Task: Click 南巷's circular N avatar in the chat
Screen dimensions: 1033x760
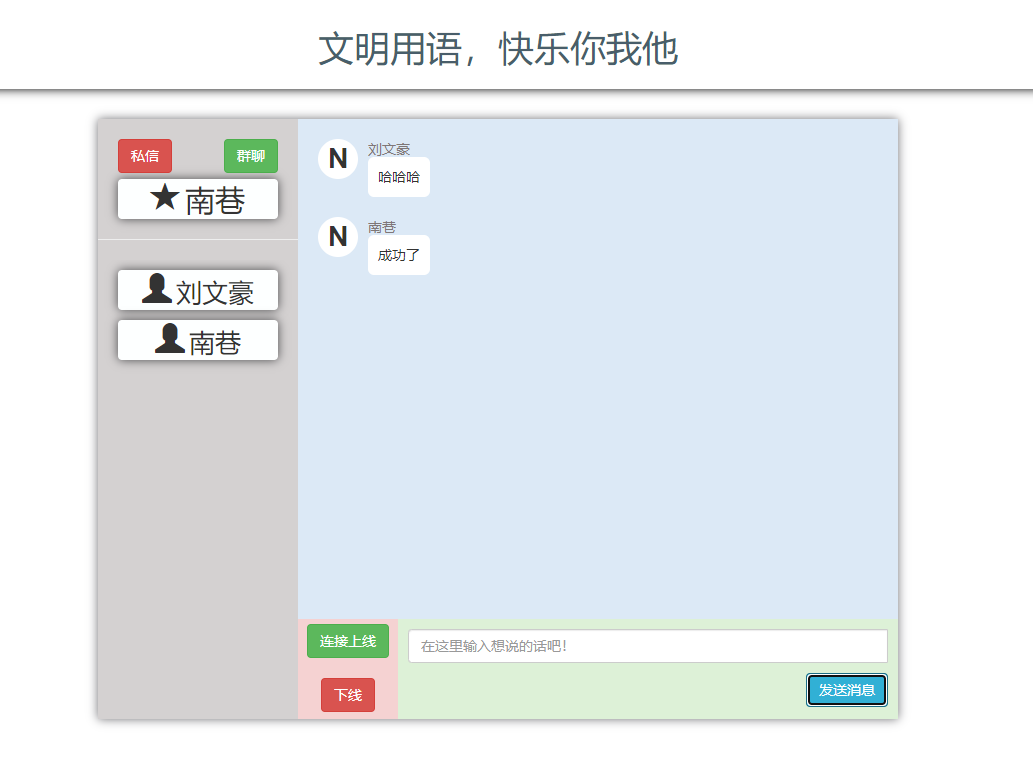Action: click(337, 237)
